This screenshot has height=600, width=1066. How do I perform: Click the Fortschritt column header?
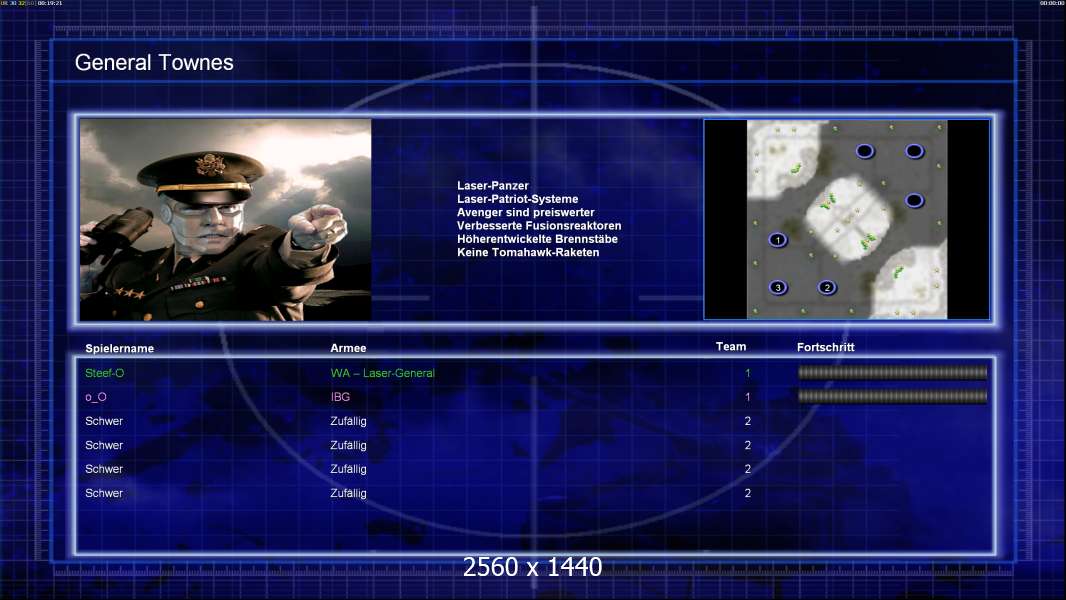click(825, 347)
